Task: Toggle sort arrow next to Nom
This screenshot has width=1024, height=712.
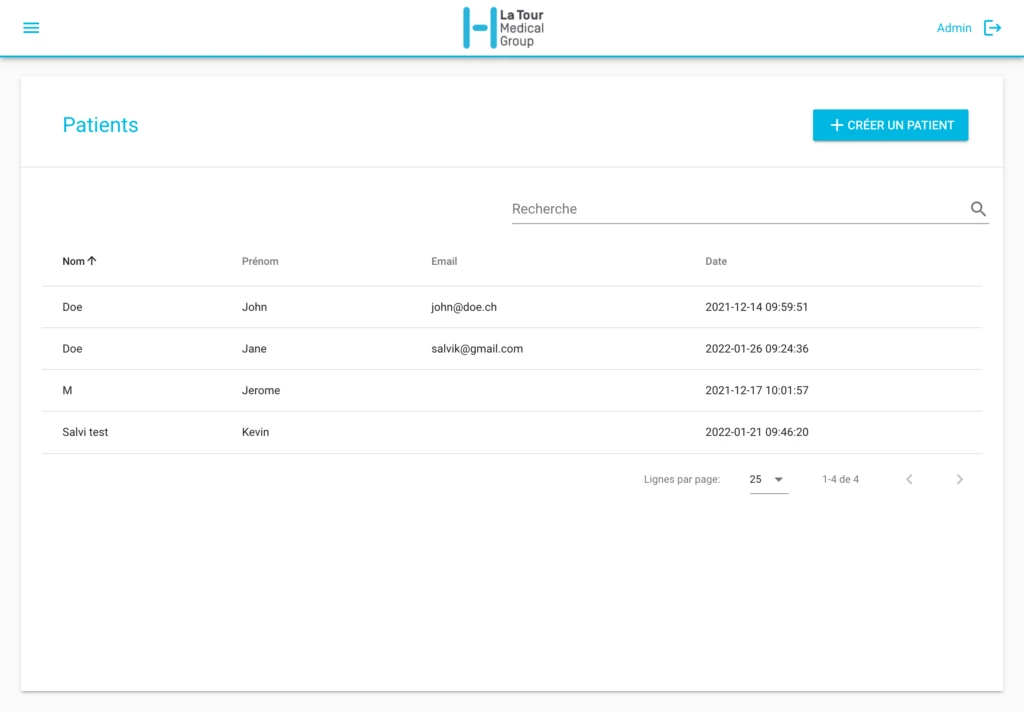Action: 92,261
